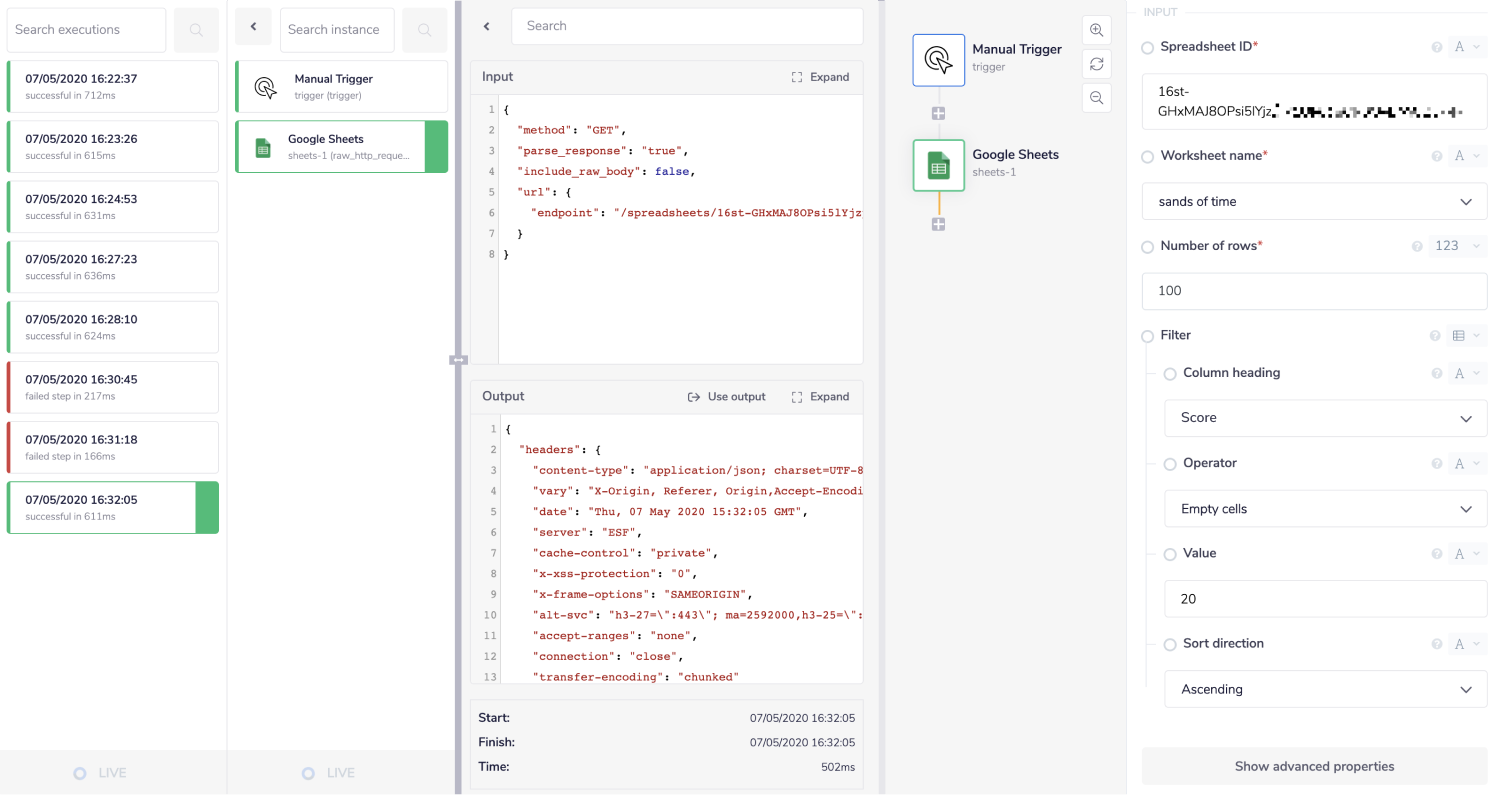The image size is (1500, 795).
Task: Click Show advanced properties button
Action: click(x=1314, y=766)
